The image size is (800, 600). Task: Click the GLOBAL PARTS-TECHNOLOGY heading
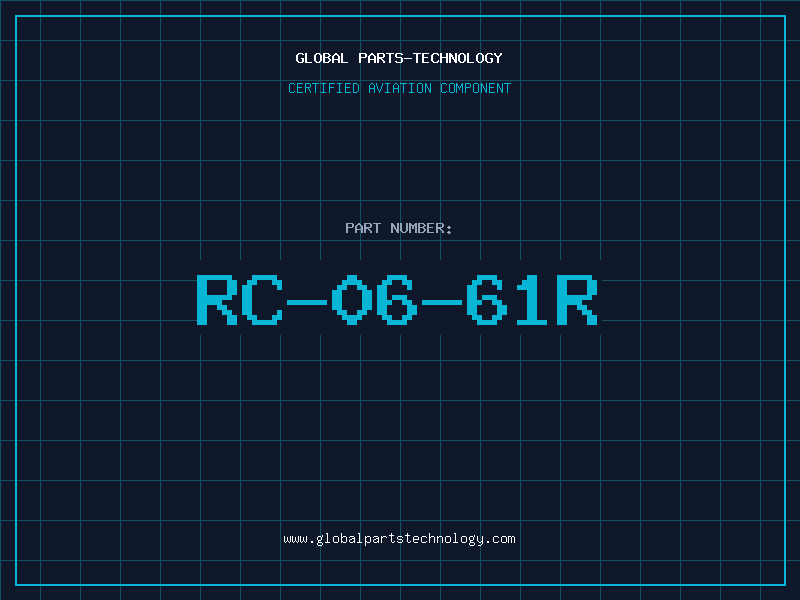pos(399,58)
